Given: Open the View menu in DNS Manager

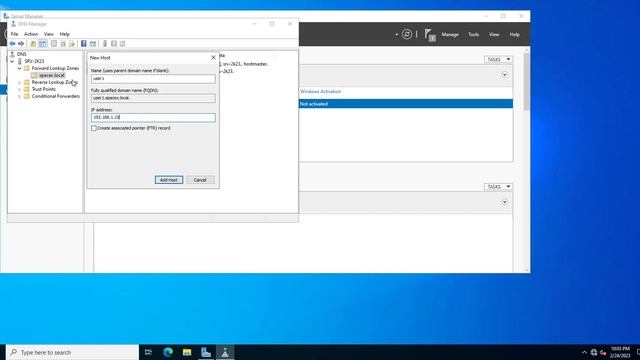Looking at the screenshot, I should tap(49, 34).
